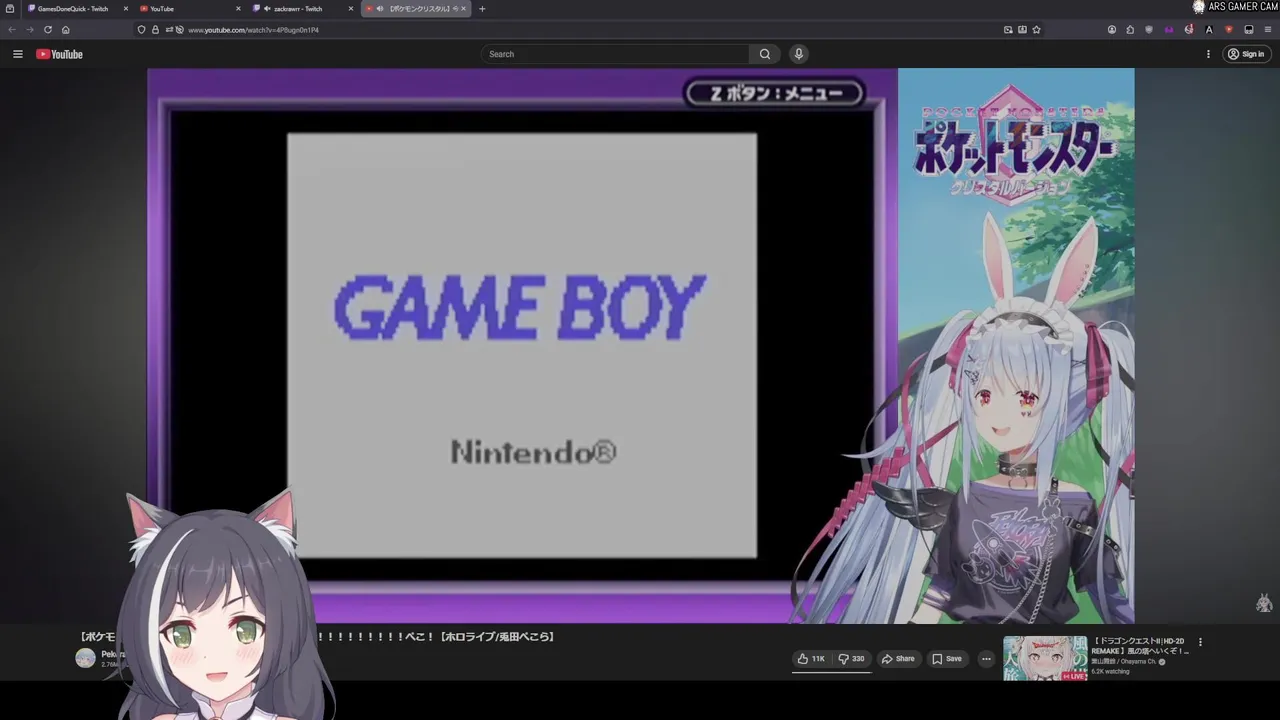Screen dimensions: 1280x720
Task: Close the zackrawrr - Twitch tab
Action: pos(350,9)
